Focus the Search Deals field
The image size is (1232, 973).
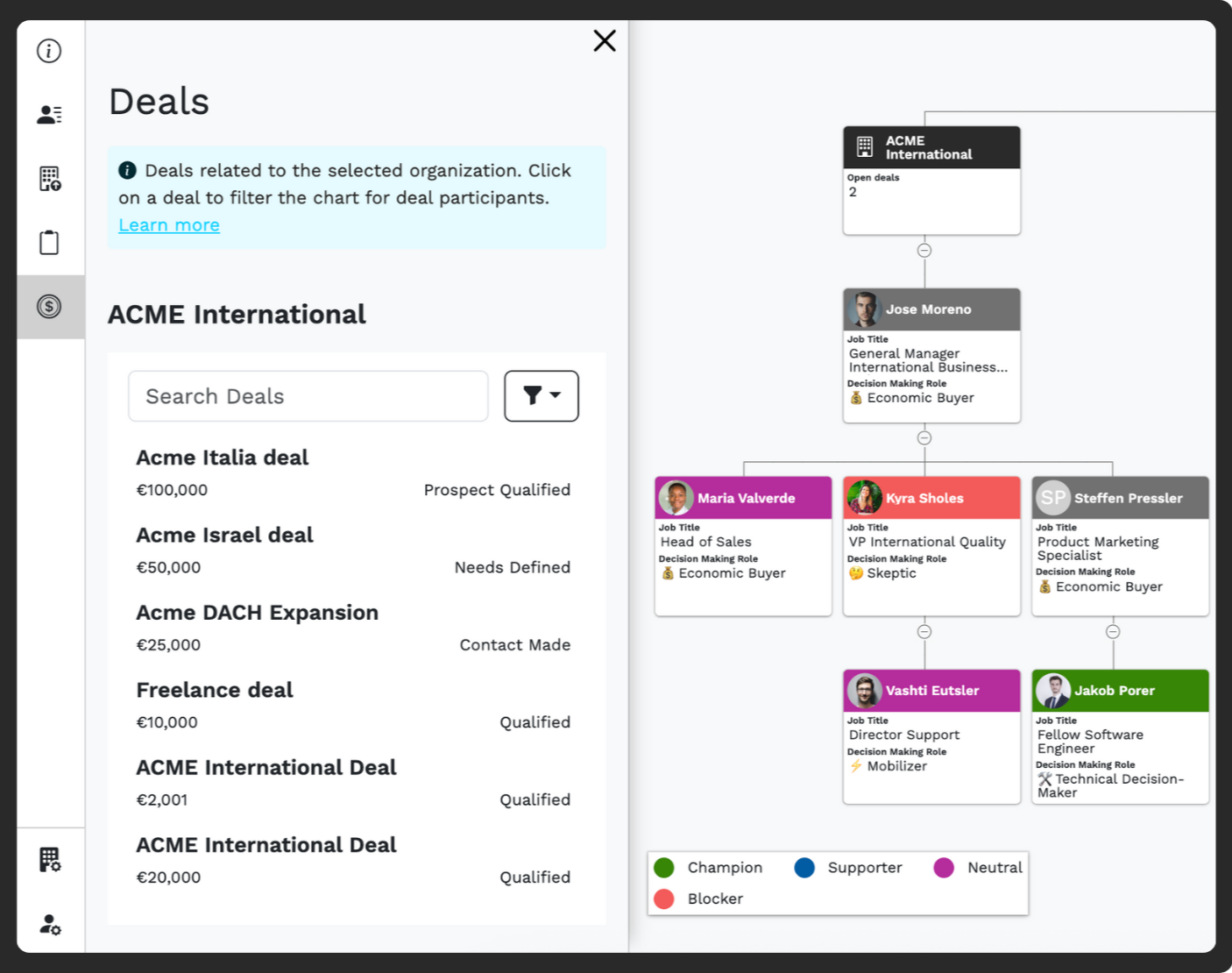(x=308, y=396)
